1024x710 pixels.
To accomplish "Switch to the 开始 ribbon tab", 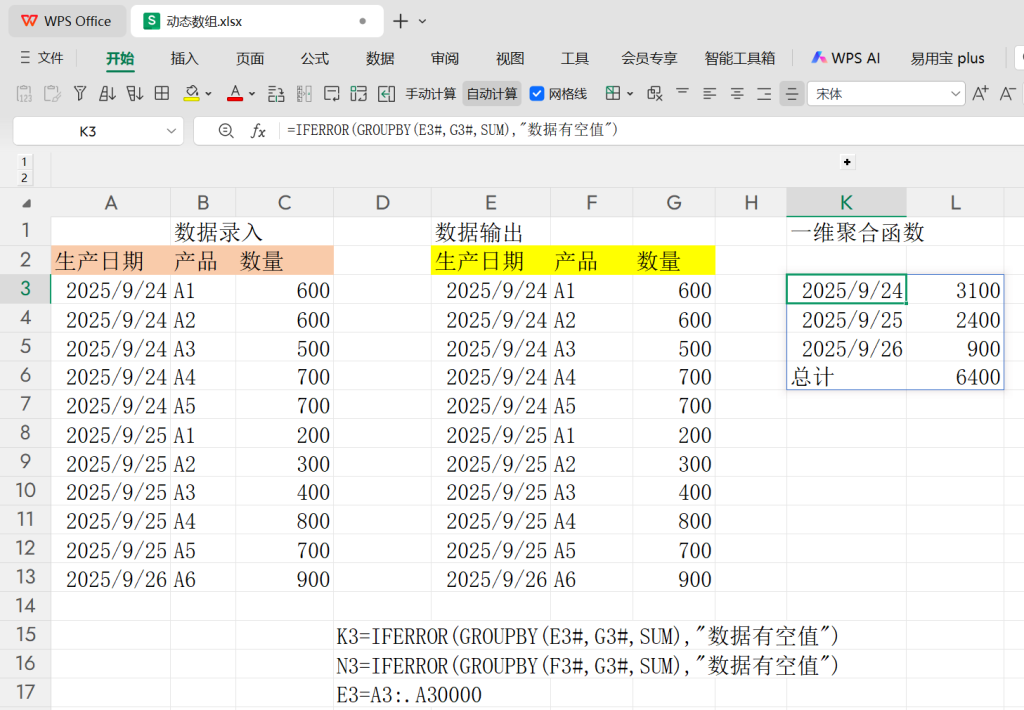I will [120, 58].
